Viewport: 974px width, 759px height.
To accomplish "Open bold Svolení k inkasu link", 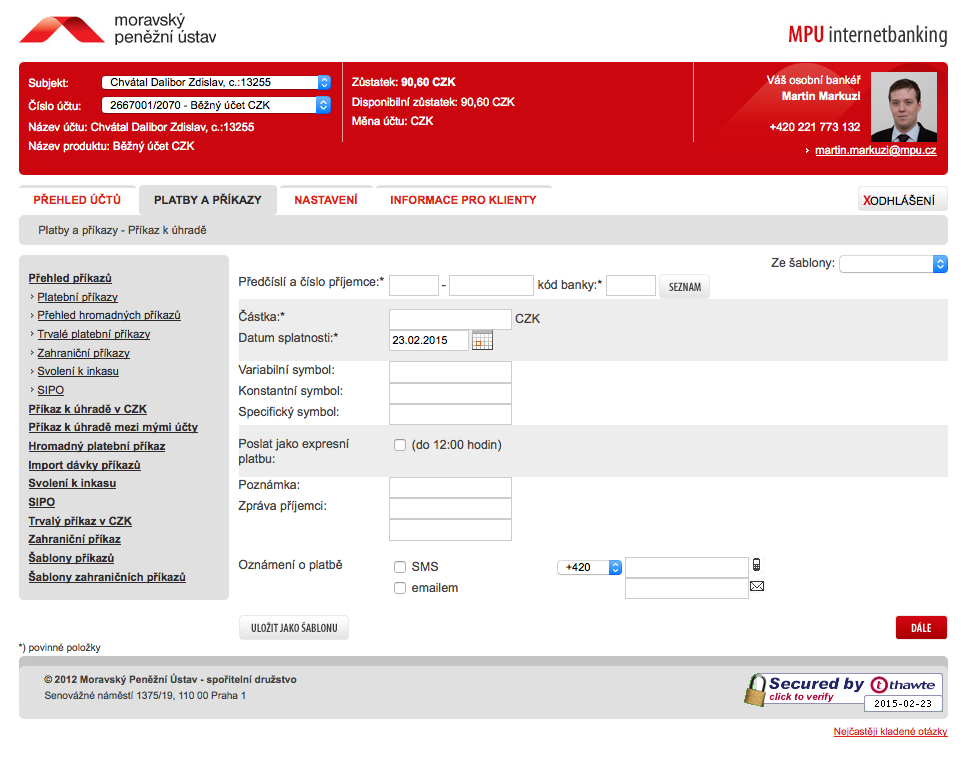I will coord(72,483).
